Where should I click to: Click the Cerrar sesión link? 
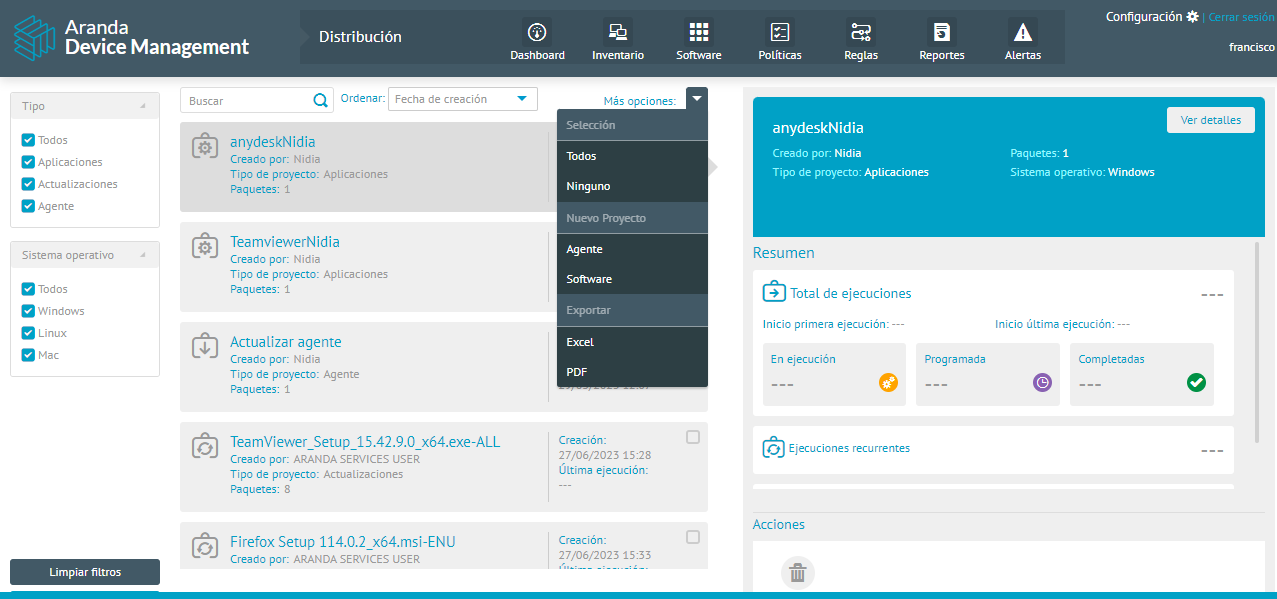point(1241,17)
